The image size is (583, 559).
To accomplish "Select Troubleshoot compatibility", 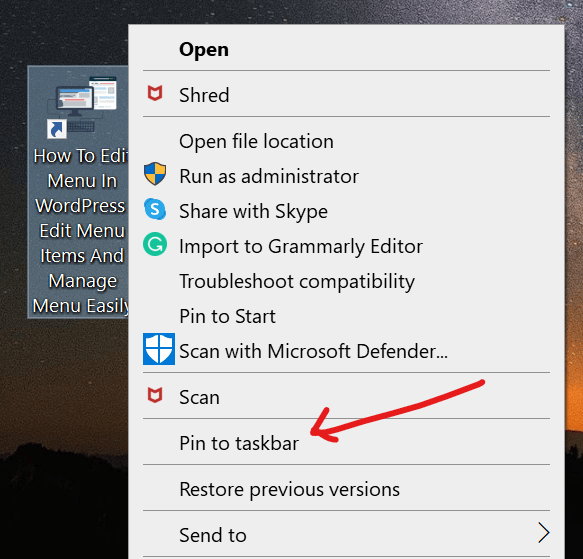I will point(346,281).
